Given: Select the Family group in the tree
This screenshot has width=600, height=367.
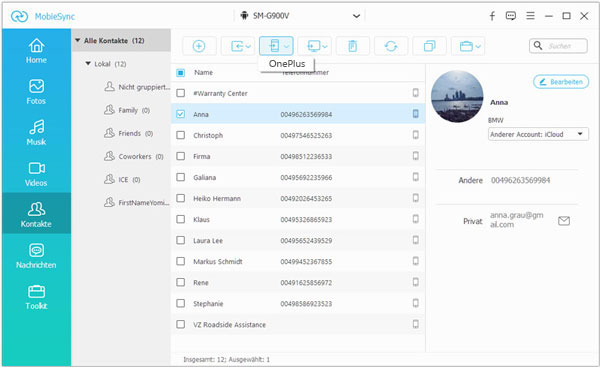Looking at the screenshot, I should pos(127,110).
